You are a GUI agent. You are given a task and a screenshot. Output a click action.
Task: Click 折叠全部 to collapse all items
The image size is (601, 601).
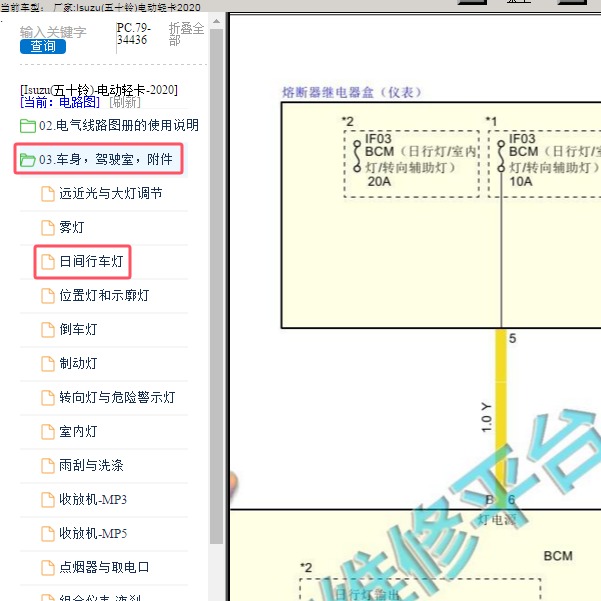186,34
